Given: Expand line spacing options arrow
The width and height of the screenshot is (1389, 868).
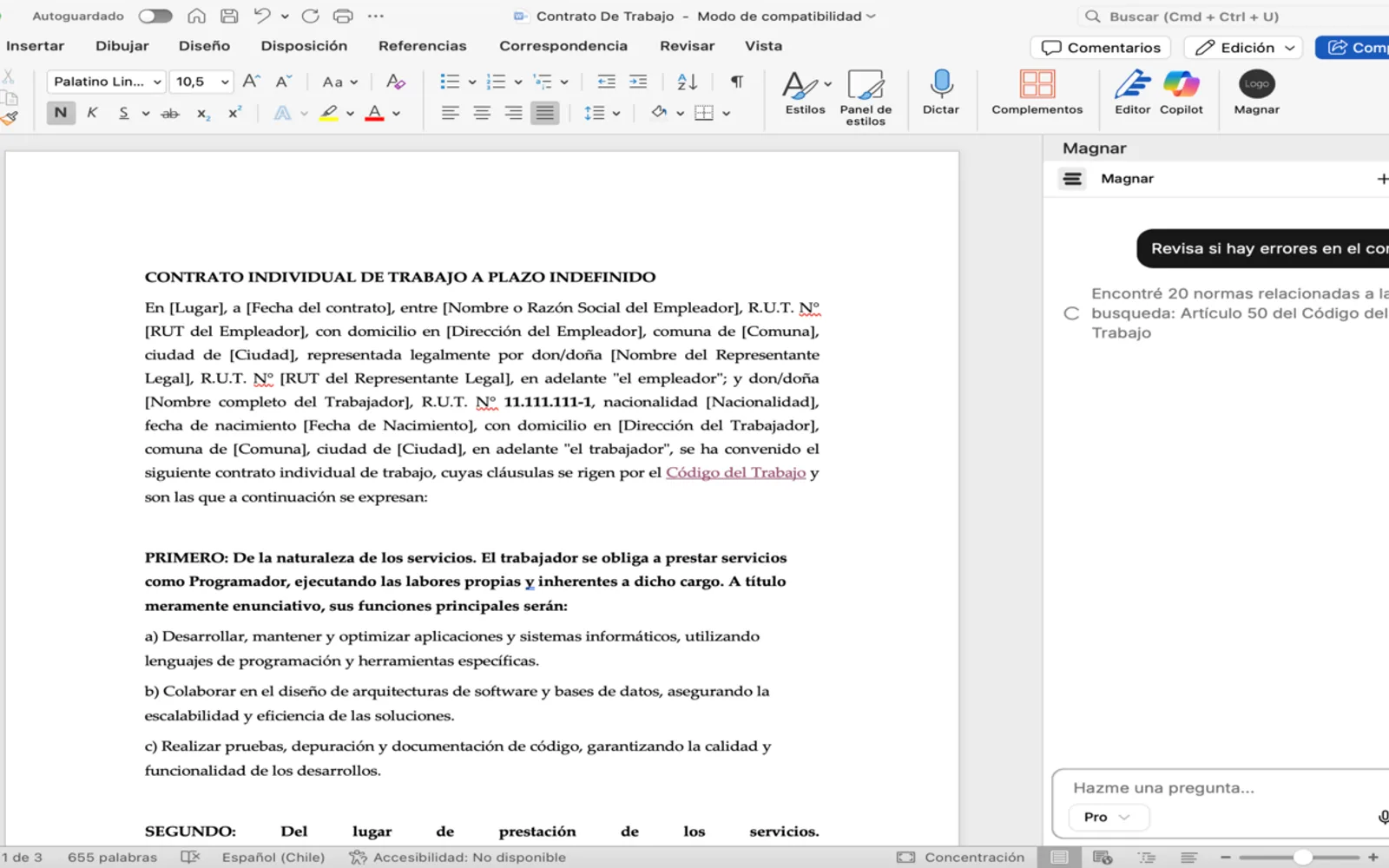Looking at the screenshot, I should pyautogui.click(x=616, y=113).
